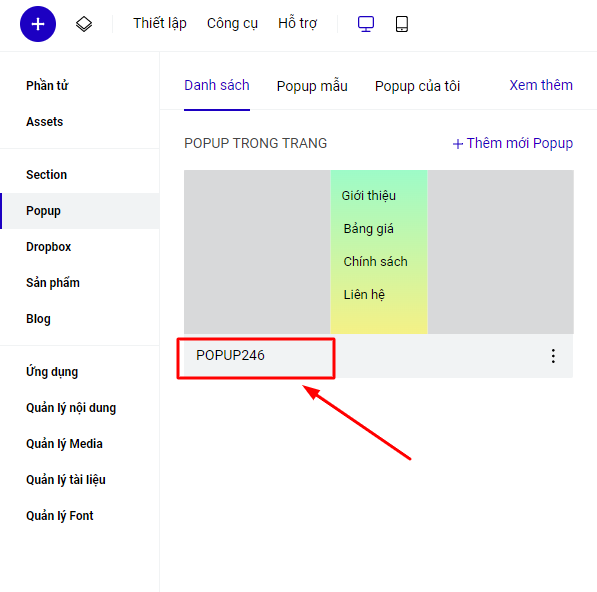
Task: Click the blue plus add button
Action: point(38,24)
